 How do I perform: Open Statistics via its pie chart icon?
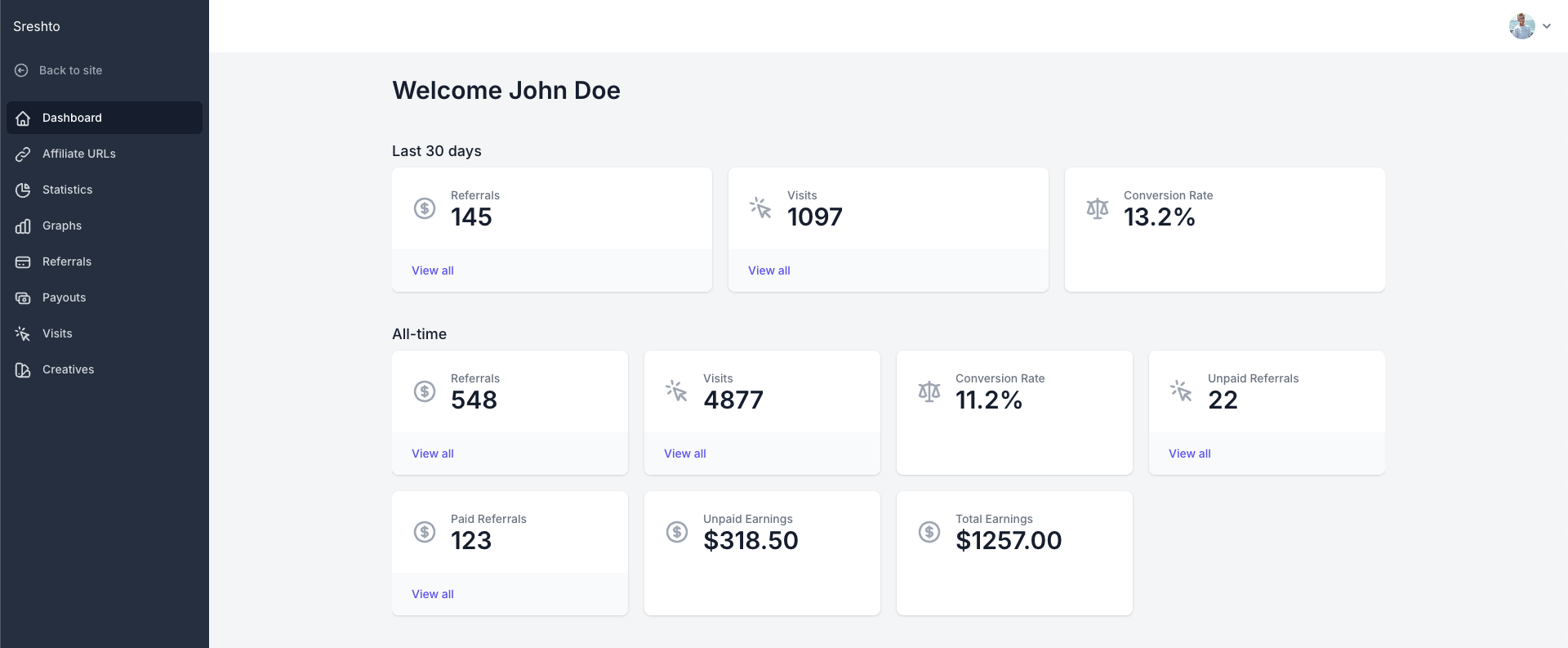coord(22,190)
